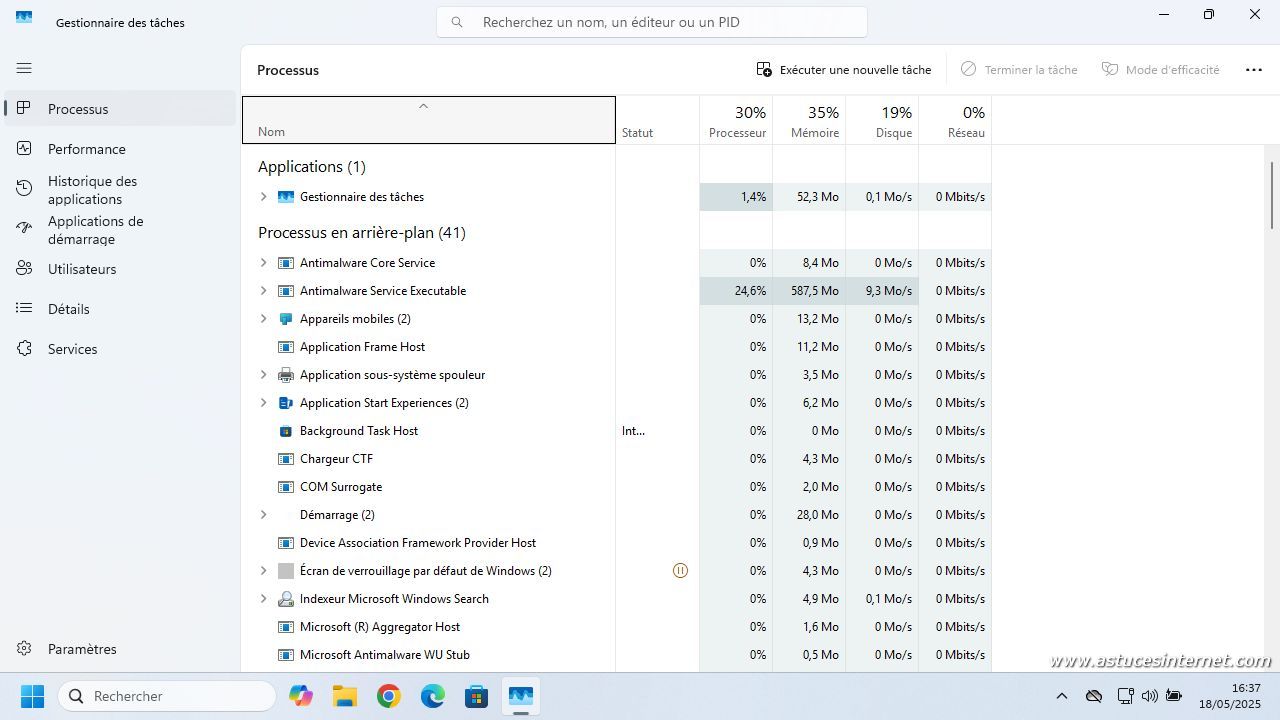Sort by the Réseau column header

(955, 120)
